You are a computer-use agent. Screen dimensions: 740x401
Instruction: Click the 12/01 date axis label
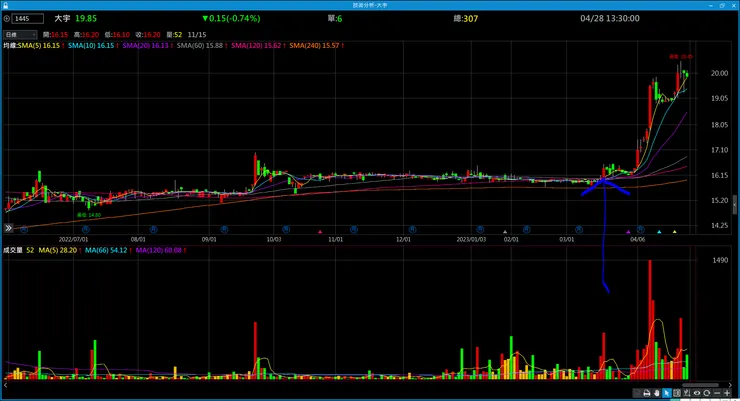(403, 240)
